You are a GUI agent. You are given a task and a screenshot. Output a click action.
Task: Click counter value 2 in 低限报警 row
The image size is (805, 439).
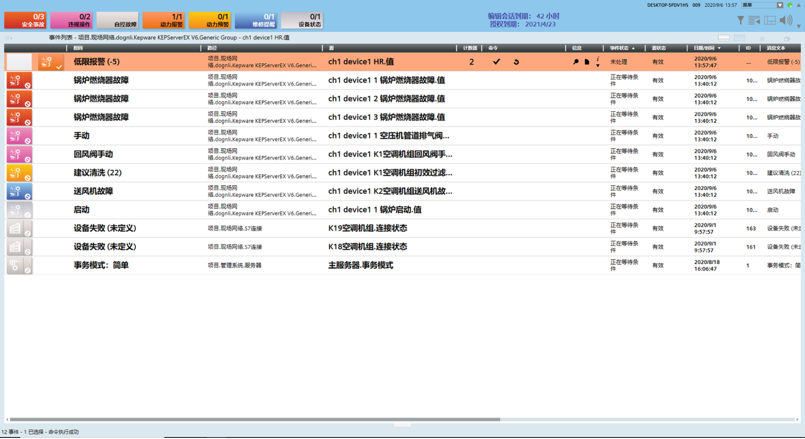pyautogui.click(x=471, y=62)
